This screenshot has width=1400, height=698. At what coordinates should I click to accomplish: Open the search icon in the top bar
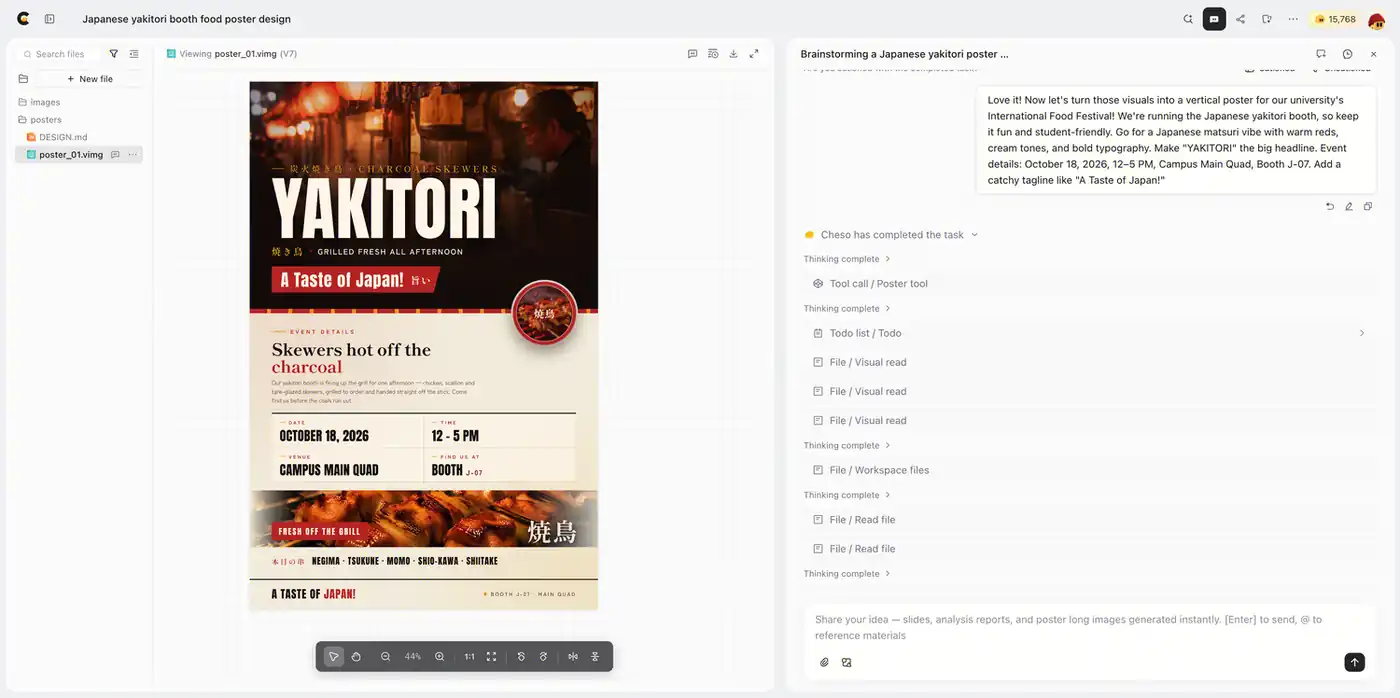click(x=1188, y=19)
